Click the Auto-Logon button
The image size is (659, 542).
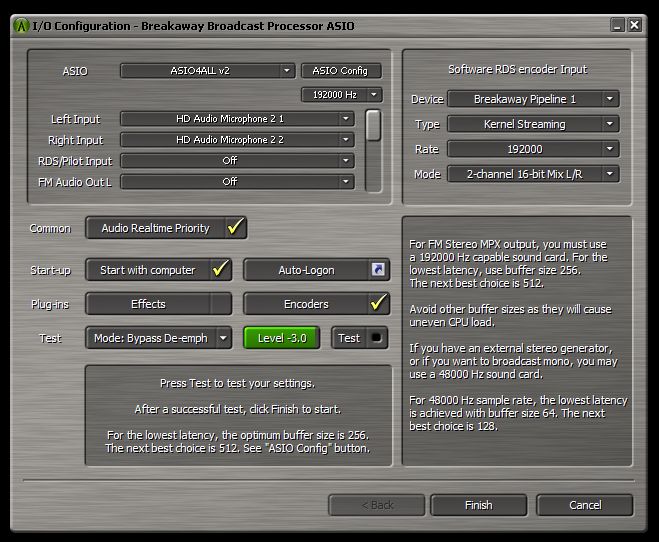pos(316,270)
